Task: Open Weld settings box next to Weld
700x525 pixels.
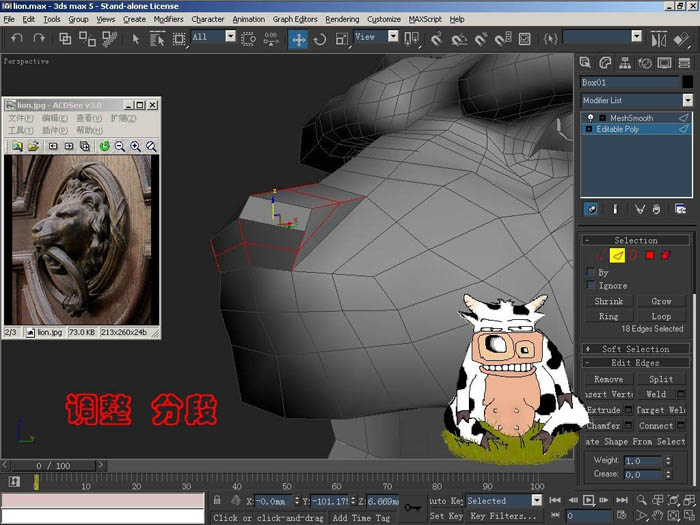Action: click(x=681, y=394)
